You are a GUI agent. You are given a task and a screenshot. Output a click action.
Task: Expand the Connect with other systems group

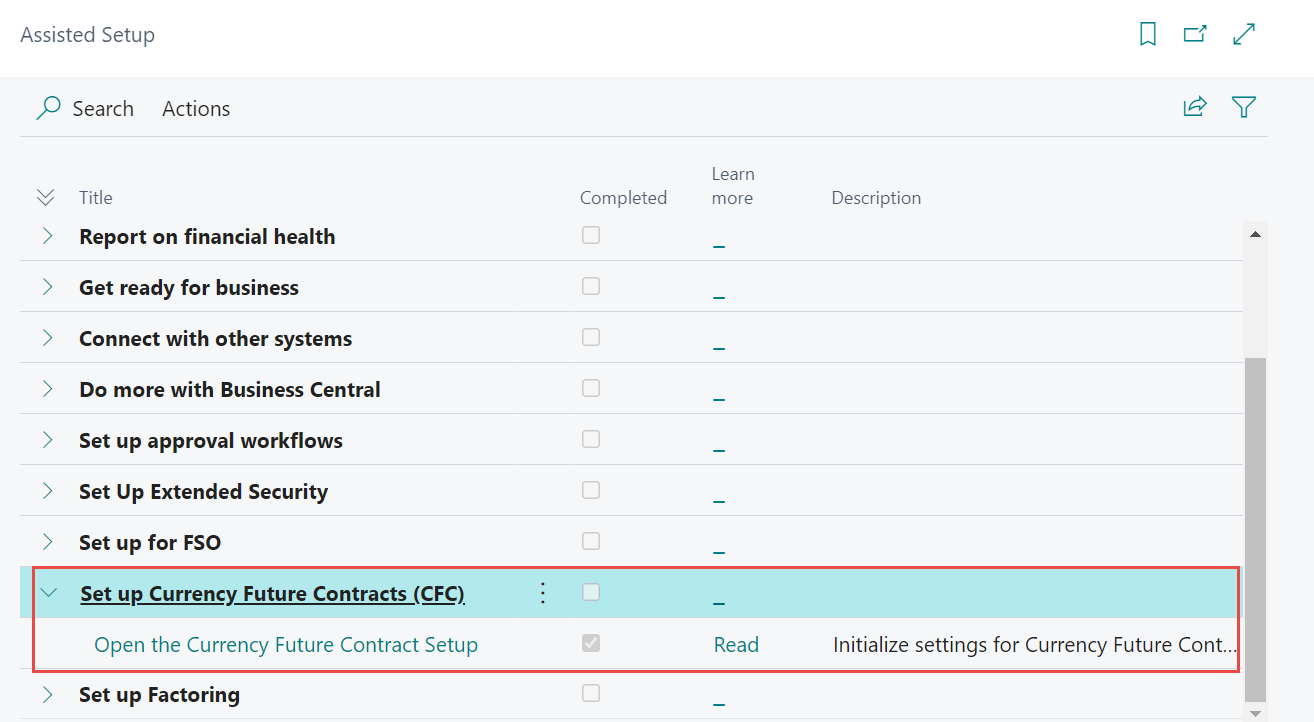48,338
